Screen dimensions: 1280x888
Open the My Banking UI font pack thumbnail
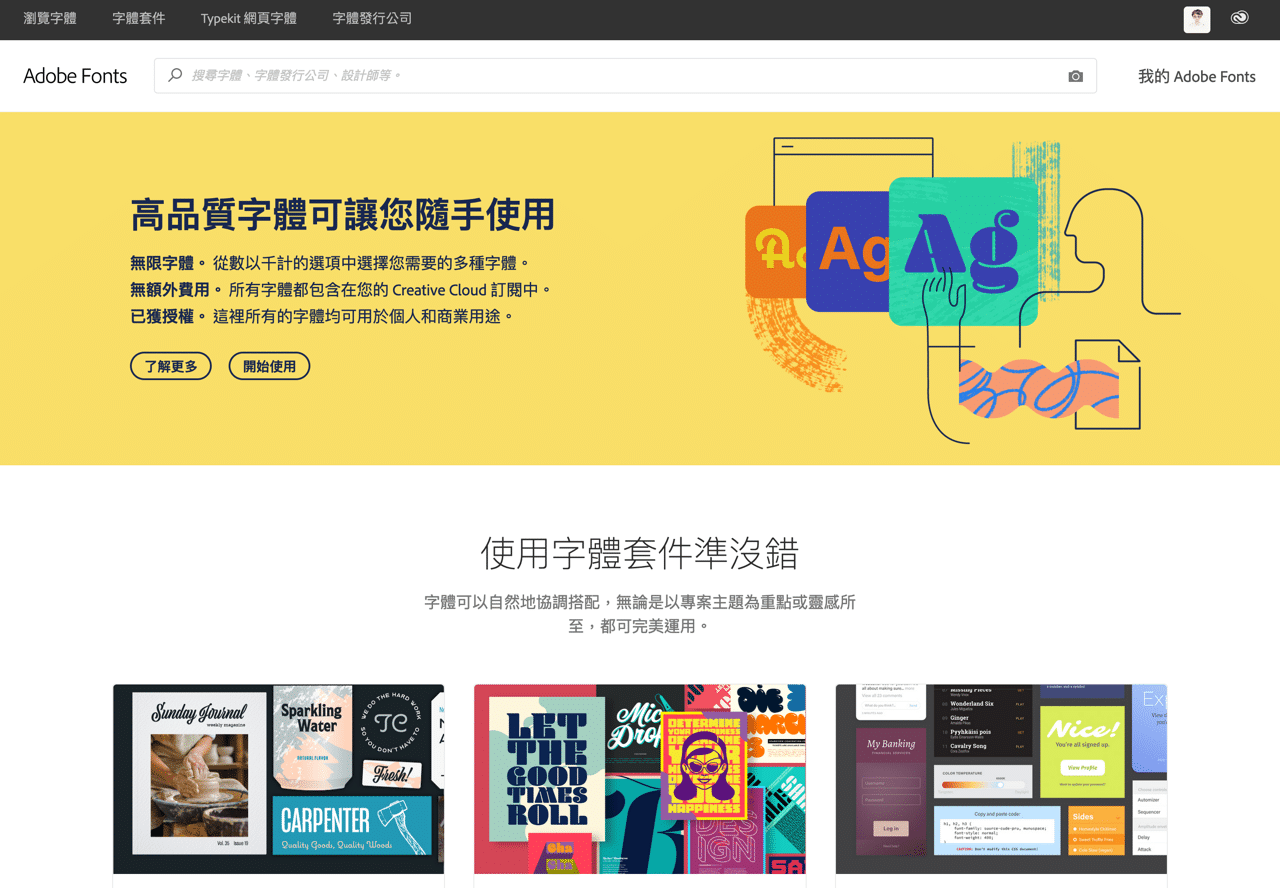[1001, 779]
